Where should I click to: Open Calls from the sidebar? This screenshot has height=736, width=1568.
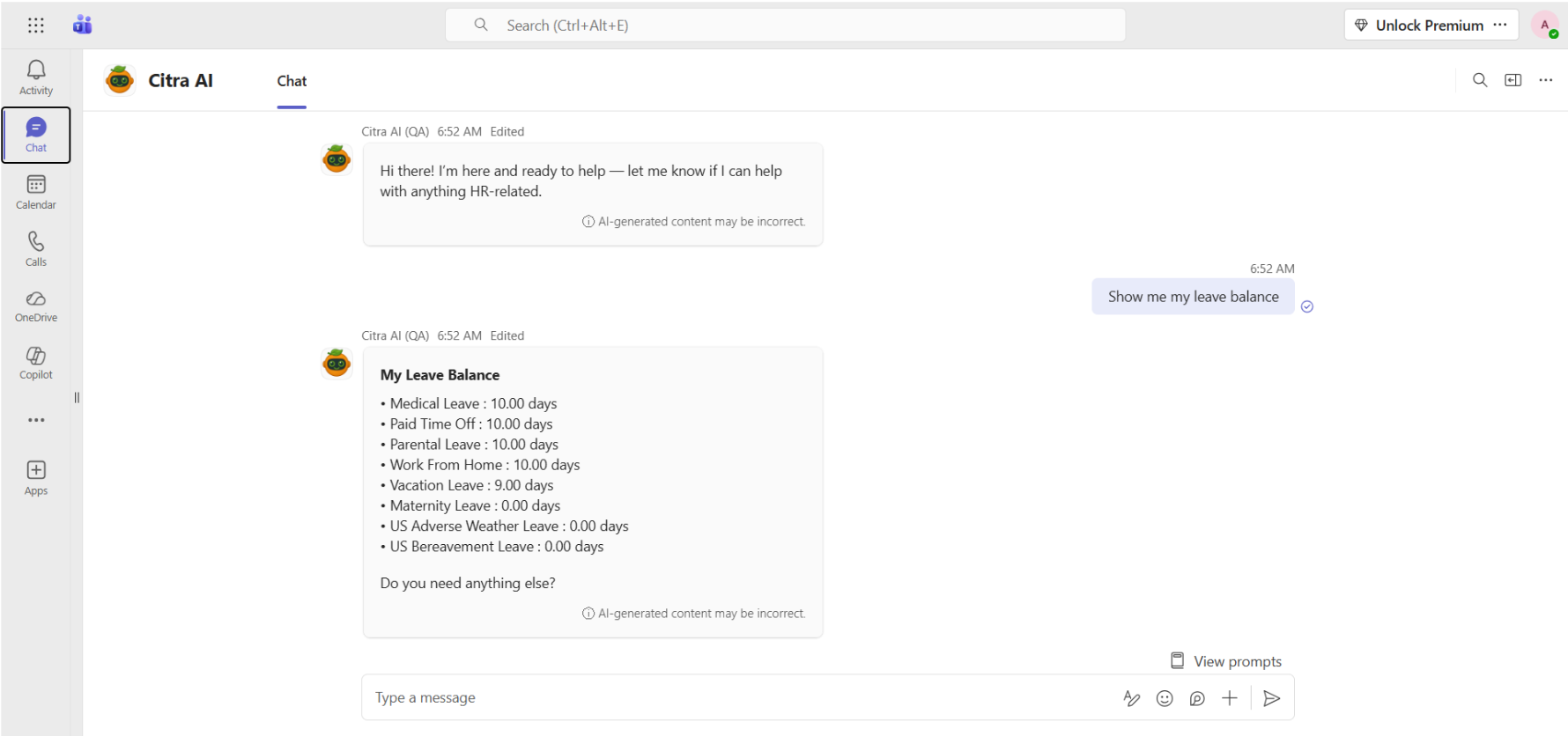click(x=36, y=249)
